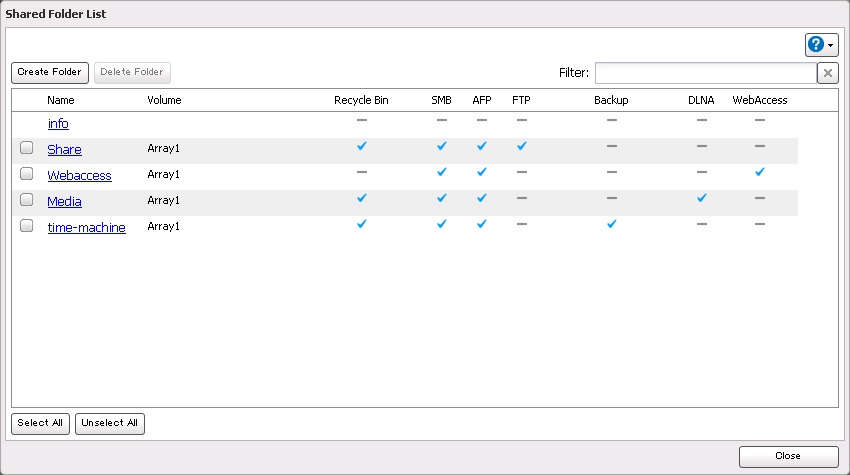Select the Media row checkbox
The height and width of the screenshot is (475, 850).
click(x=27, y=201)
